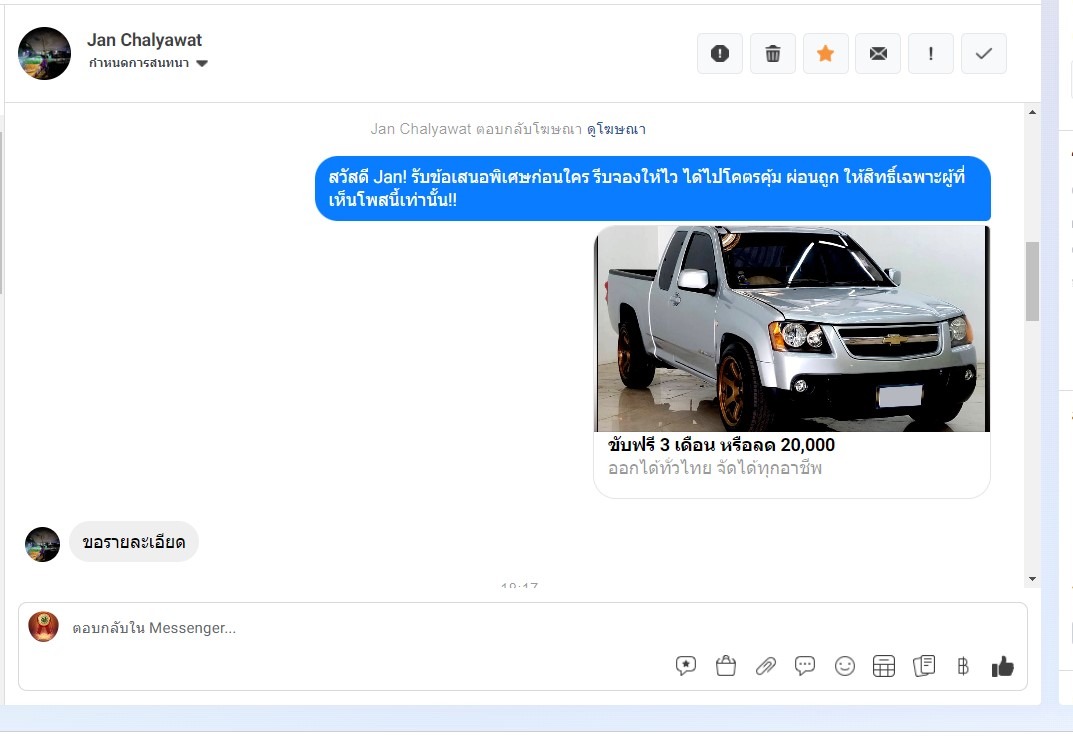Open saved replies star-bubble icon
Image resolution: width=1073 pixels, height=756 pixels.
pos(686,666)
